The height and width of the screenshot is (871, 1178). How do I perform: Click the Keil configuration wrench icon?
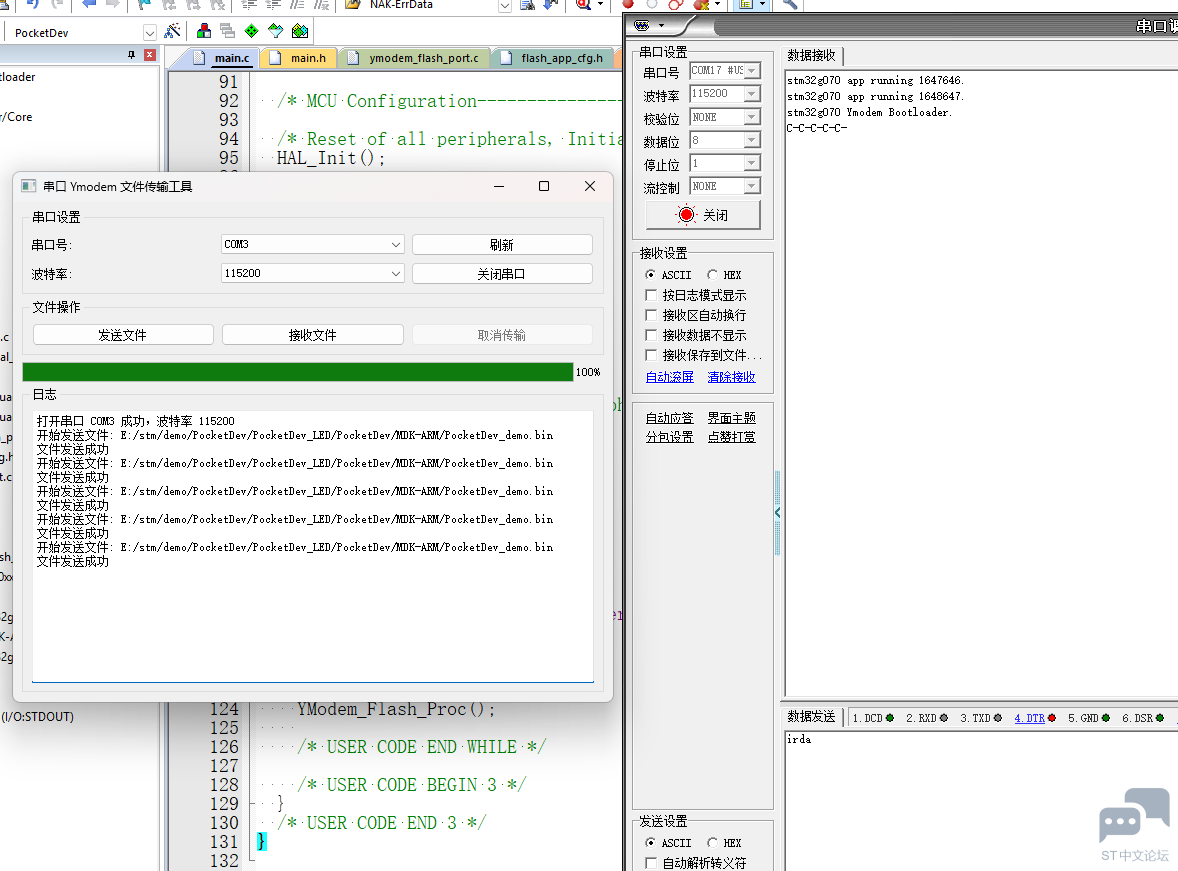(x=790, y=4)
